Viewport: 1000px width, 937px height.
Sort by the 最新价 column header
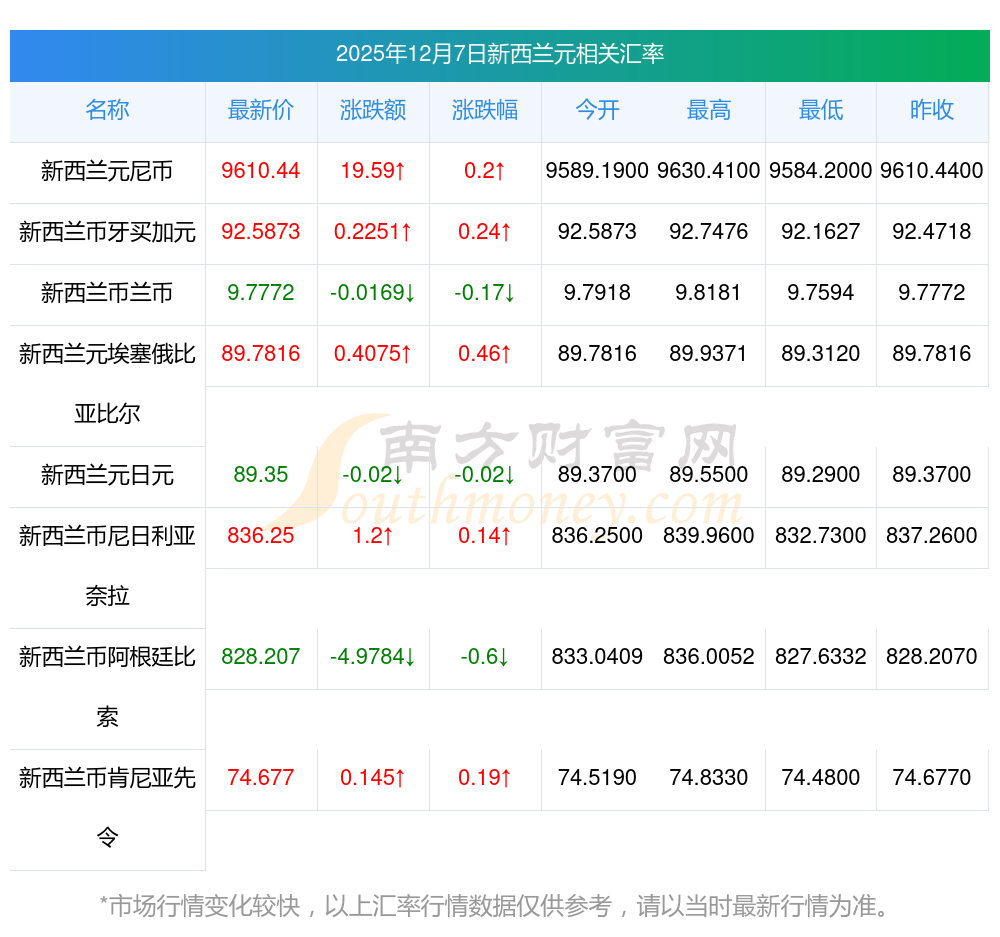pos(261,111)
